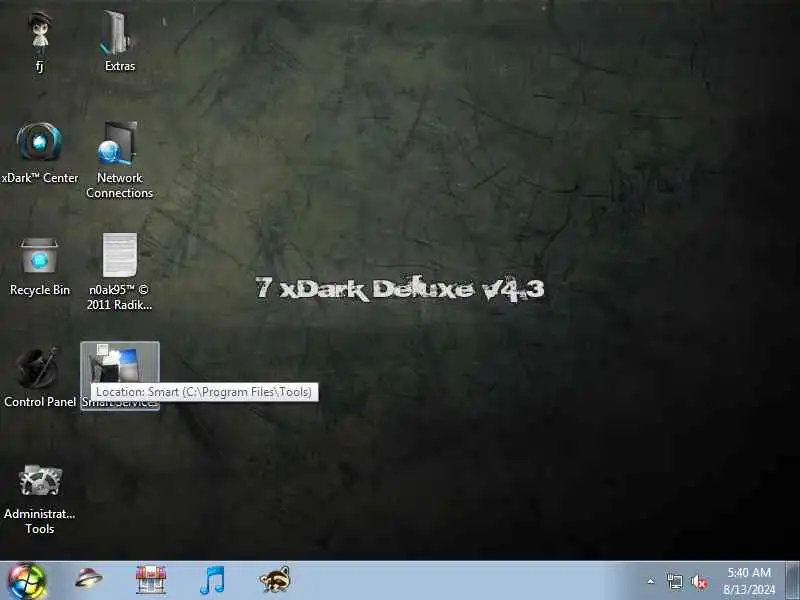
Task: Show hidden system tray icons
Action: click(651, 581)
